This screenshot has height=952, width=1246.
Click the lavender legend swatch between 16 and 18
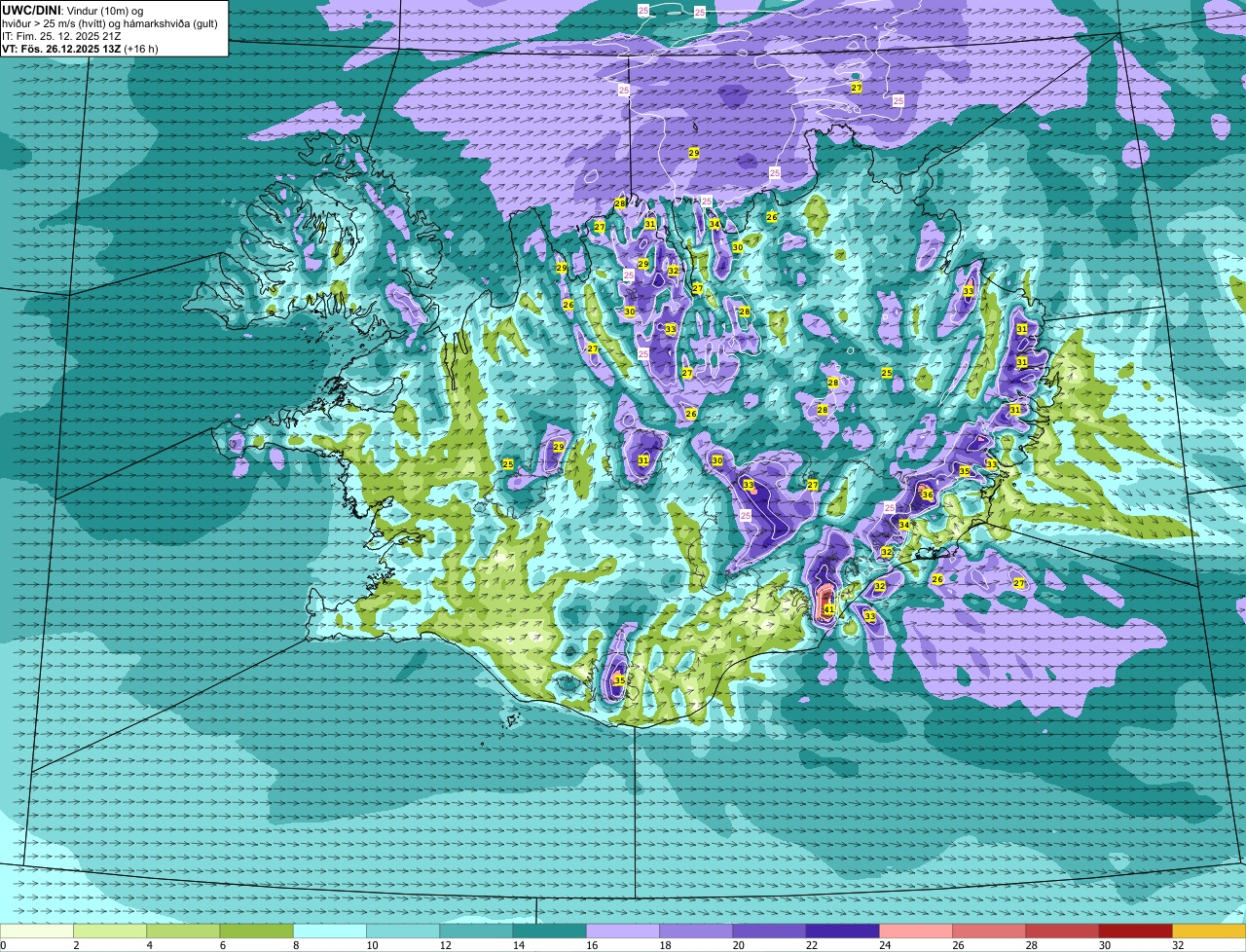[623, 932]
